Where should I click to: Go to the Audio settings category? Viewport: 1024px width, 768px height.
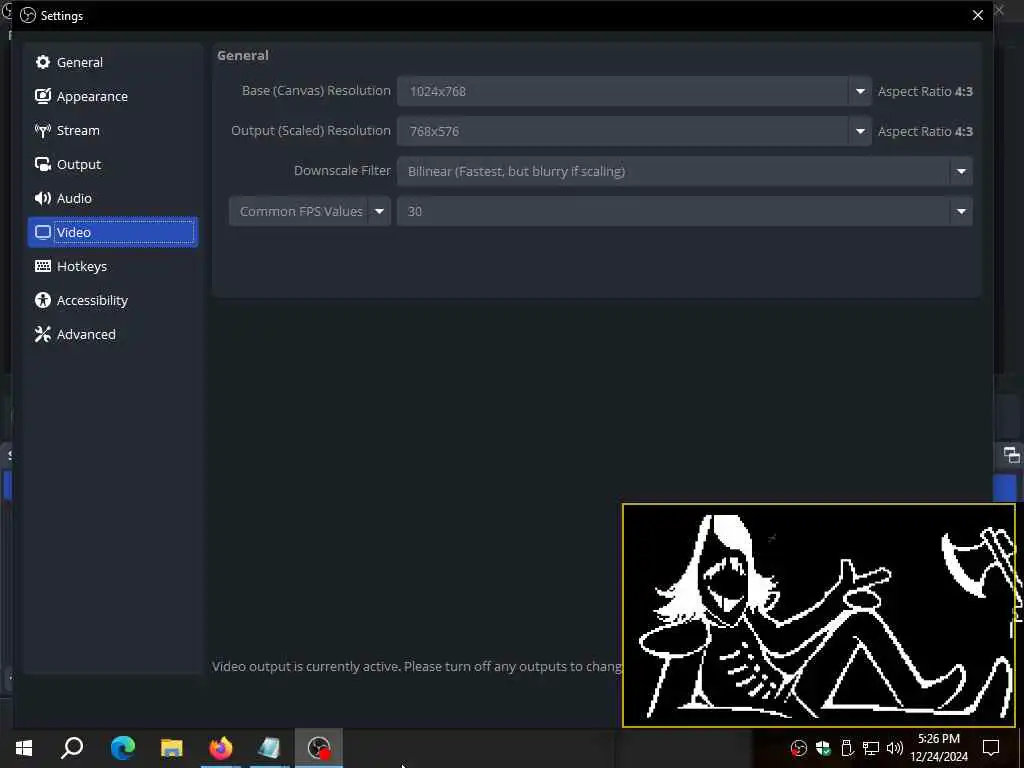click(x=112, y=198)
